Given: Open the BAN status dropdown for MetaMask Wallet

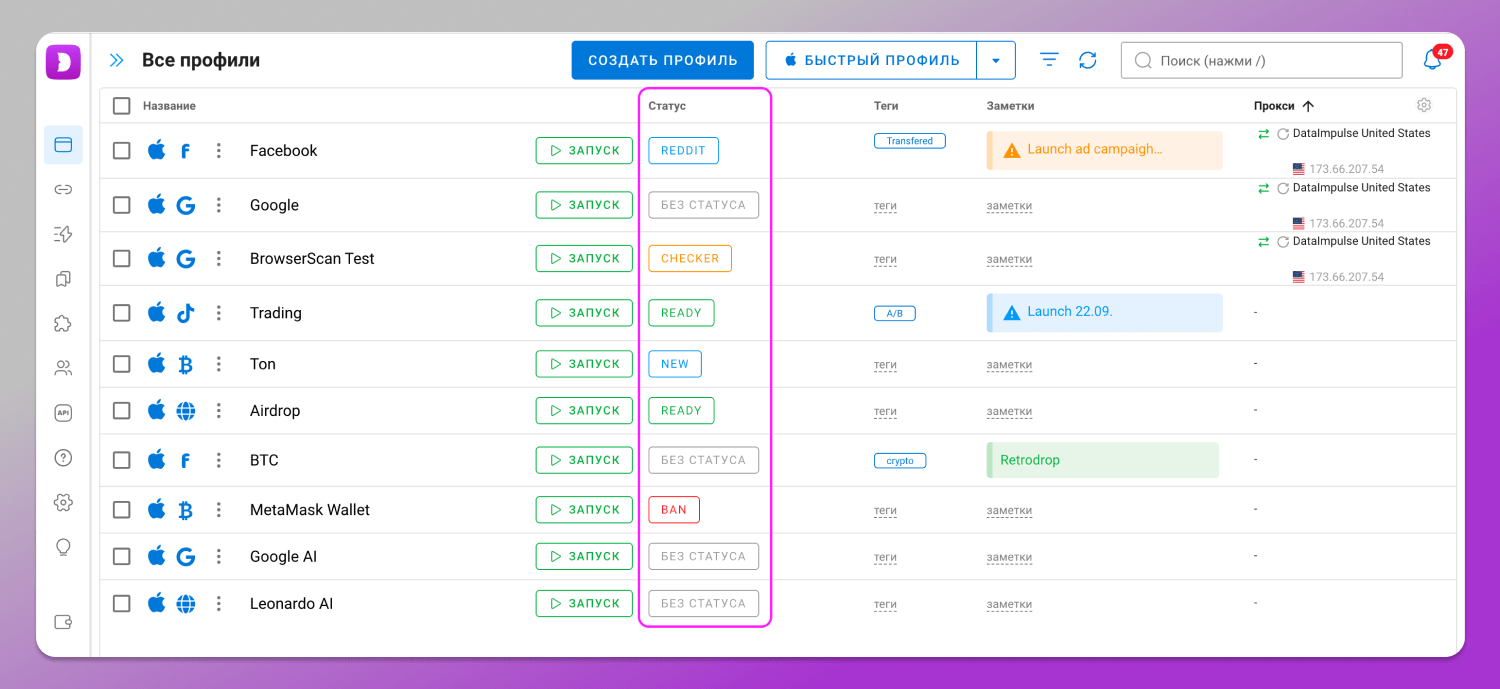Looking at the screenshot, I should click(674, 510).
